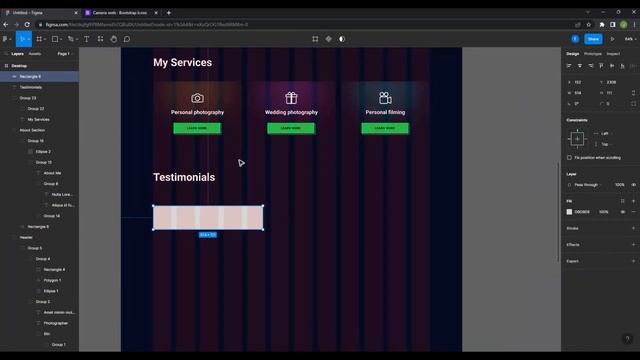This screenshot has height=360, width=640.
Task: Add a stroke with plus icon
Action: click(x=633, y=228)
